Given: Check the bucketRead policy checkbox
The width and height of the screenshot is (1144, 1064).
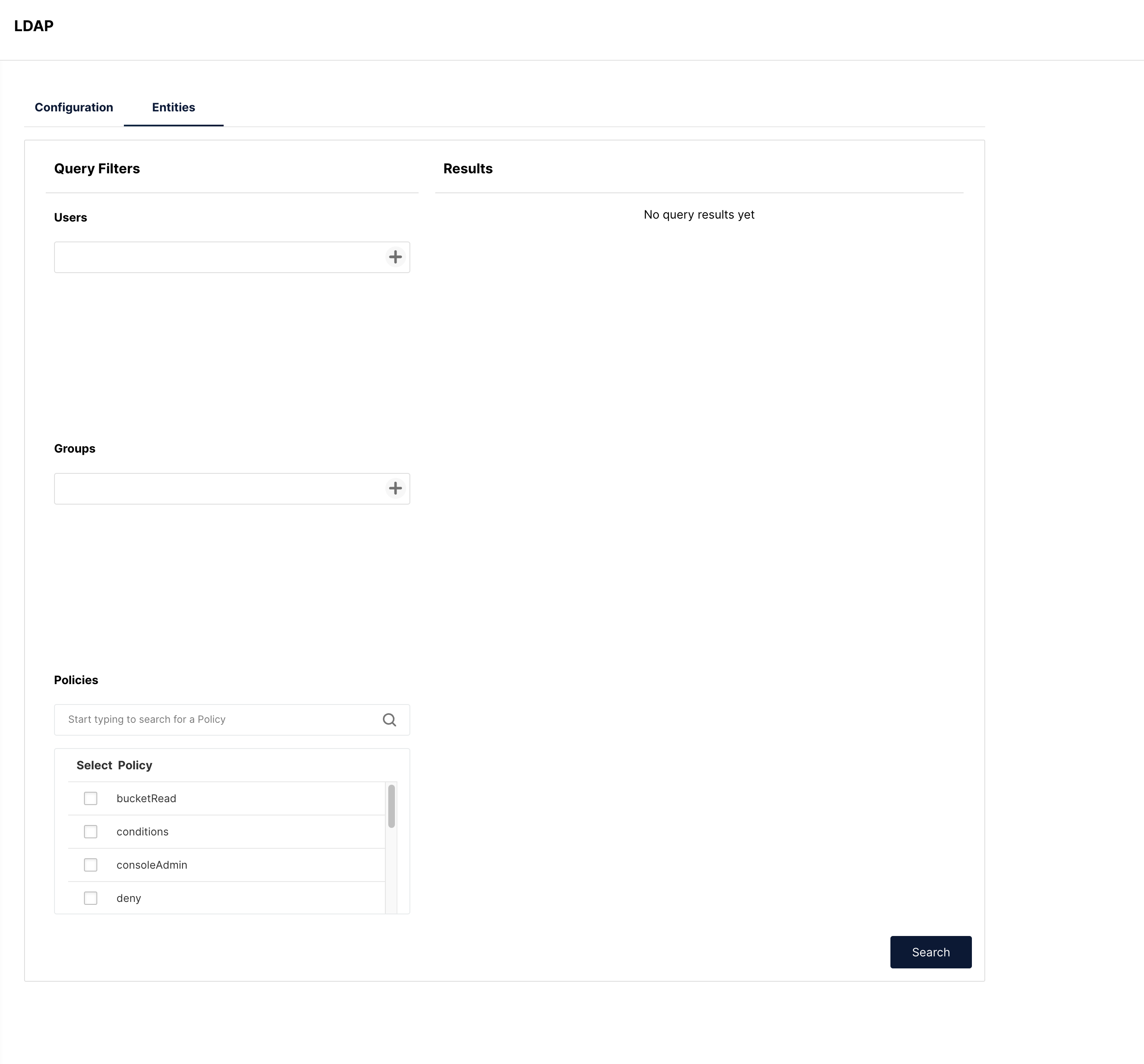Looking at the screenshot, I should tap(90, 798).
